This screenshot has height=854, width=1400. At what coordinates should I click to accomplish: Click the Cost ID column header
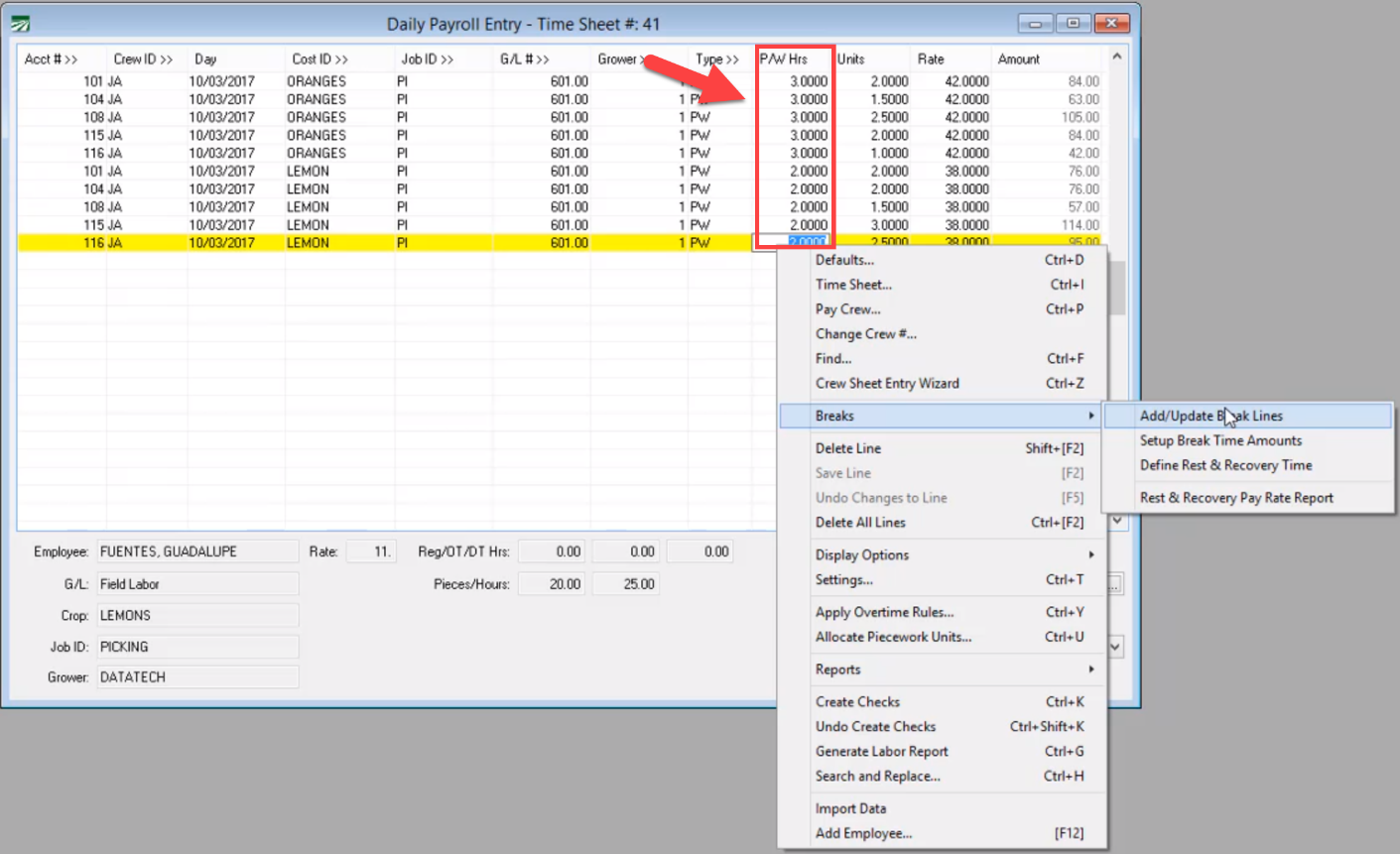(x=319, y=60)
